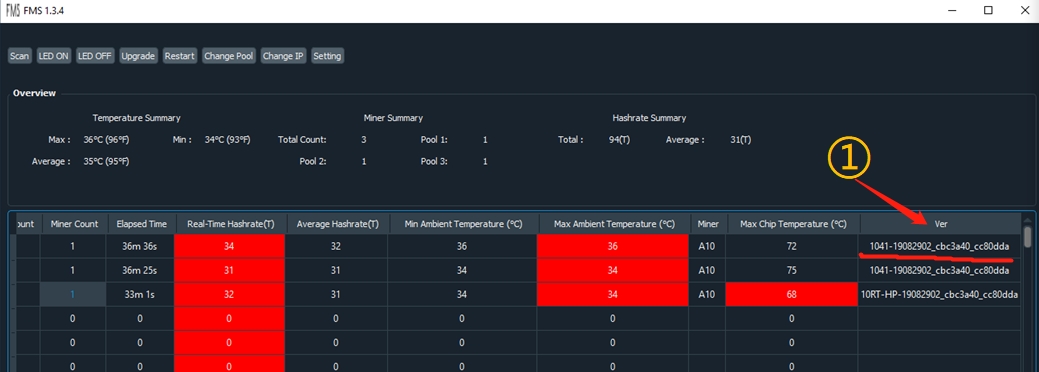Select the elapsed time cell 36m 36s
The image size is (1039, 372).
point(141,246)
